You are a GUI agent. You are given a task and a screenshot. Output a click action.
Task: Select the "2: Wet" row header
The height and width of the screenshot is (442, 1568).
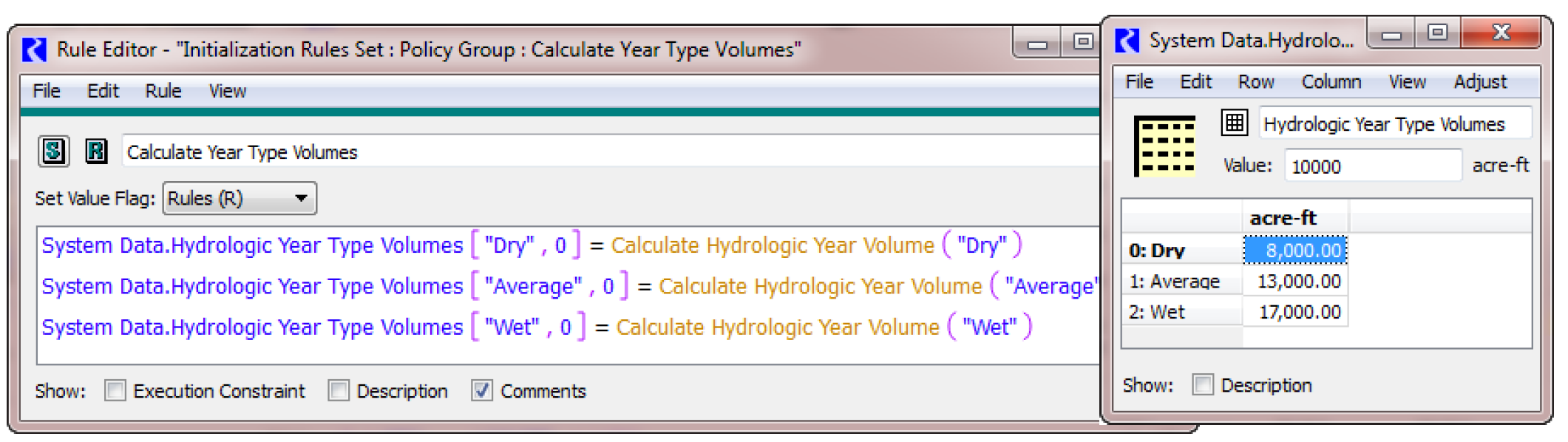click(x=1181, y=313)
